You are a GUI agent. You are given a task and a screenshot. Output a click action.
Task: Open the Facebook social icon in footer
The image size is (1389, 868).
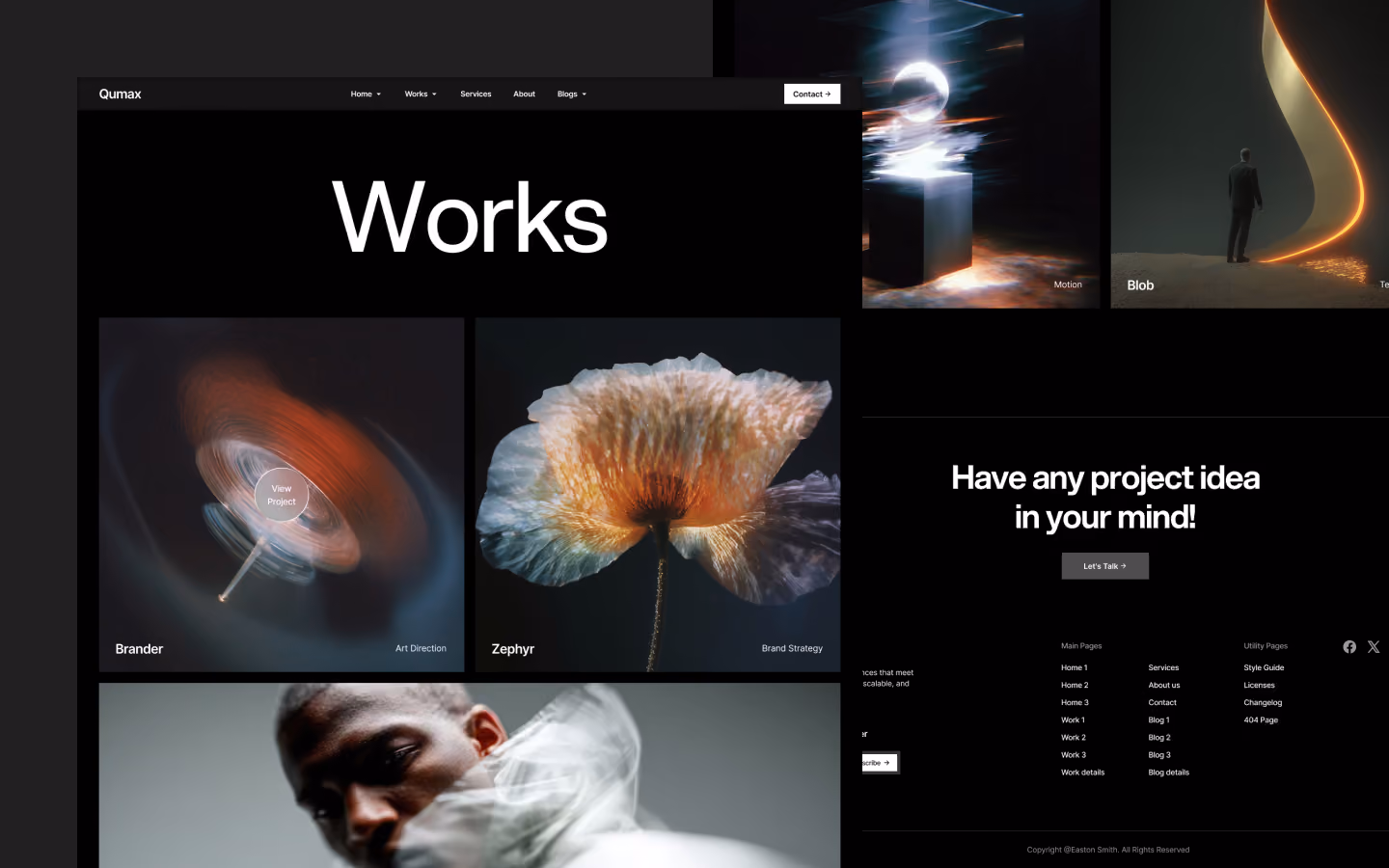(x=1349, y=647)
